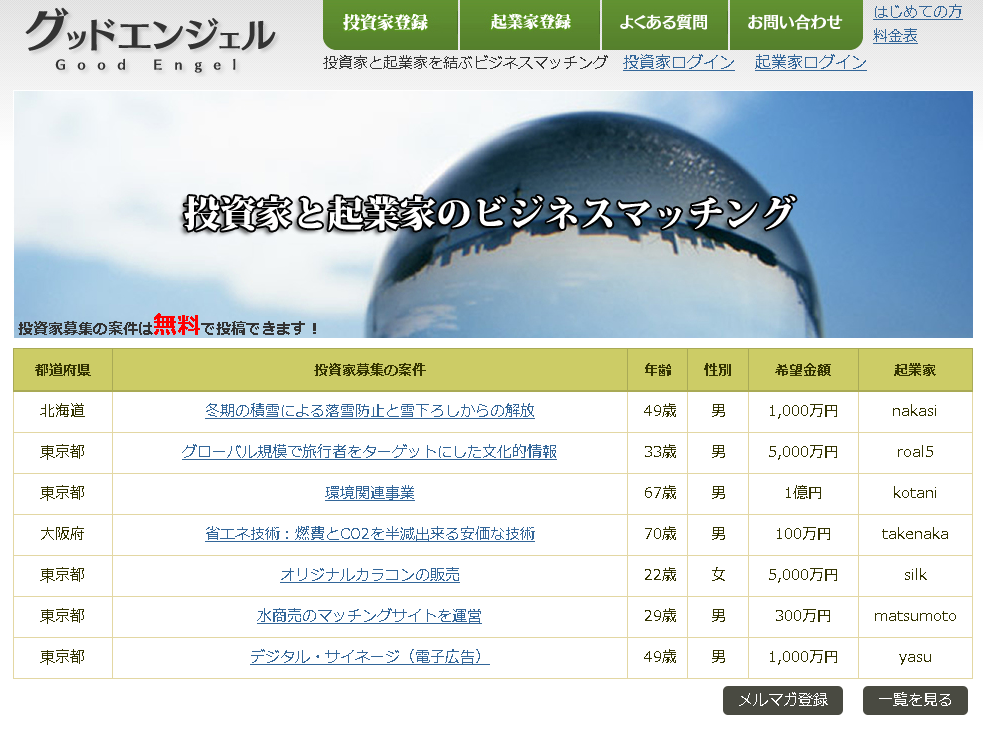Open オリジナルカラコンの販売 project link

click(370, 574)
